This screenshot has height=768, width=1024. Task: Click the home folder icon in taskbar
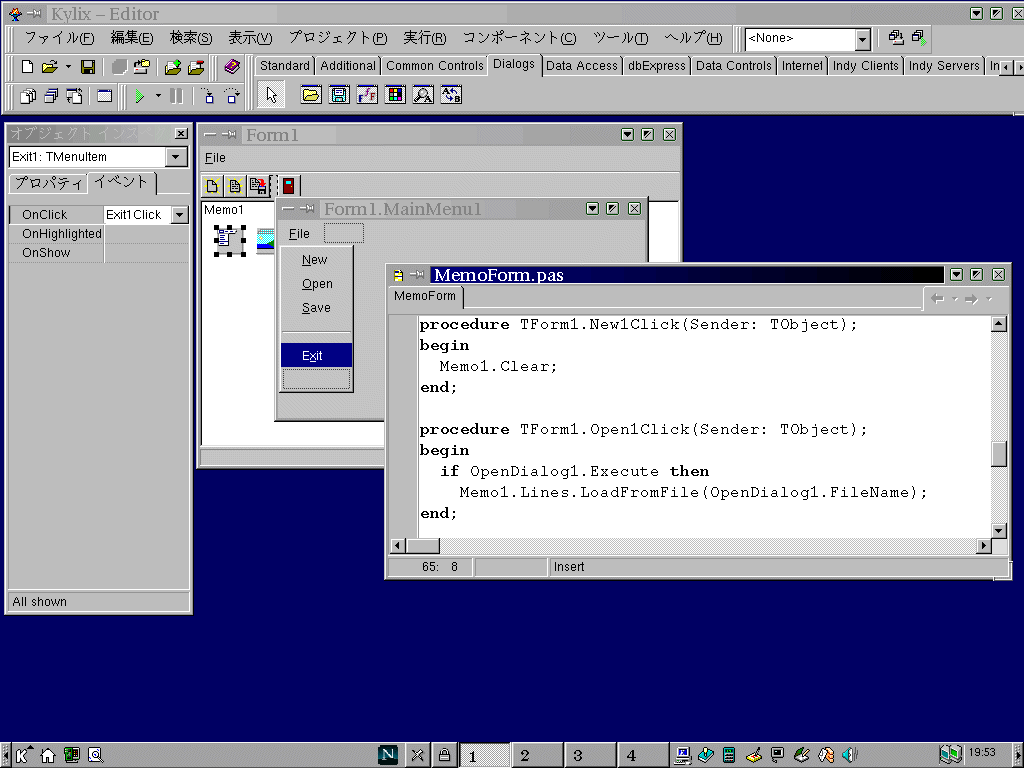(x=48, y=756)
